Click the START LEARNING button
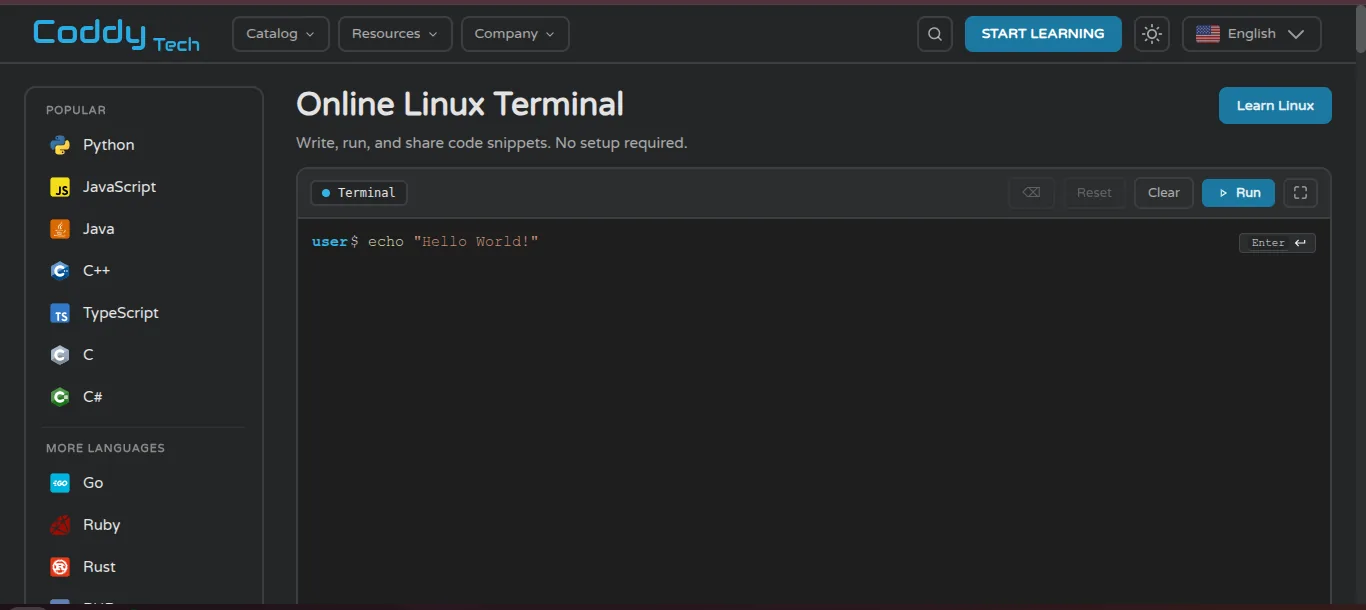 [x=1043, y=34]
